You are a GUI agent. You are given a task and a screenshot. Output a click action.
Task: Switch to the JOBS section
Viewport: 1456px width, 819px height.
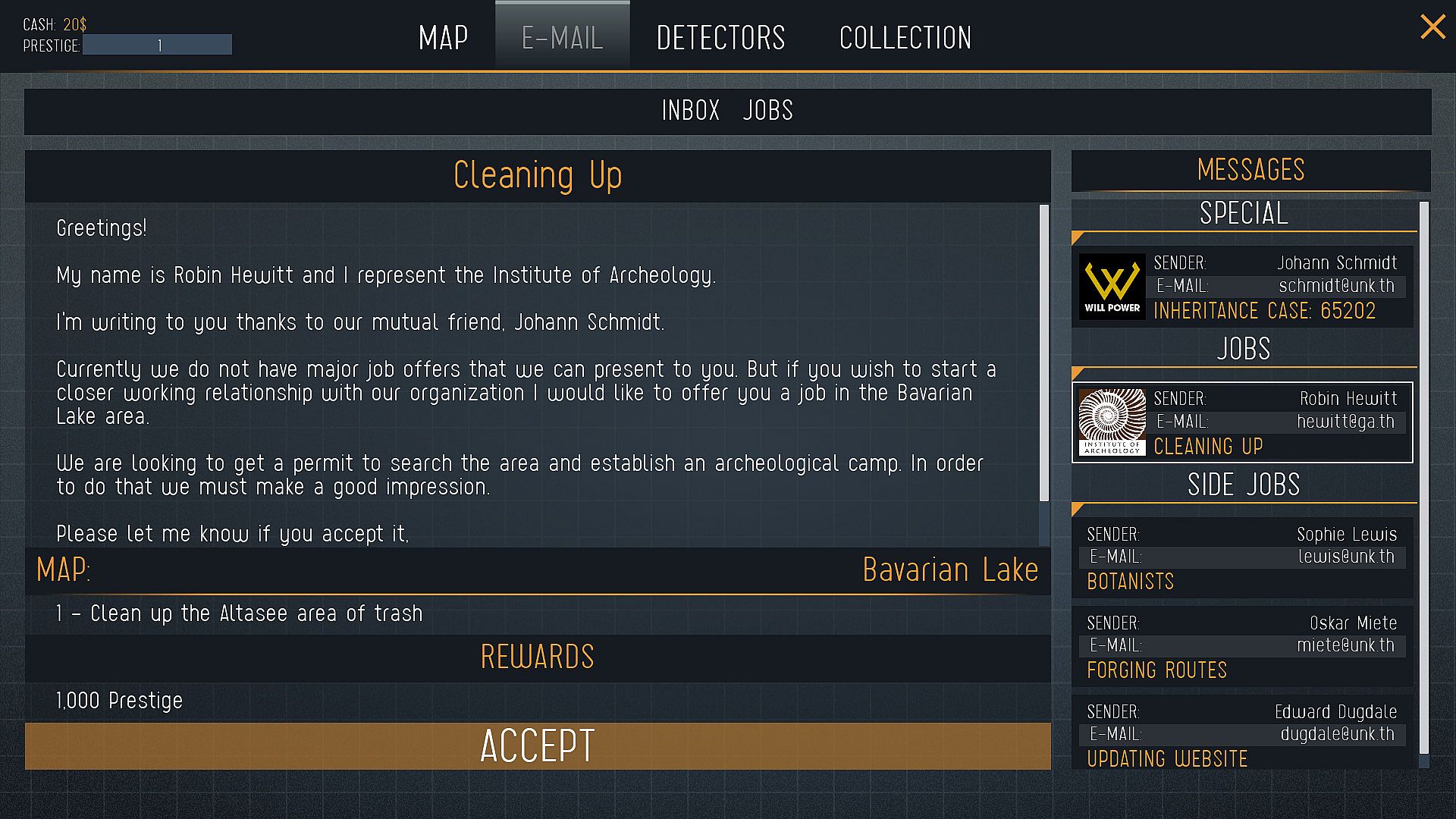767,111
